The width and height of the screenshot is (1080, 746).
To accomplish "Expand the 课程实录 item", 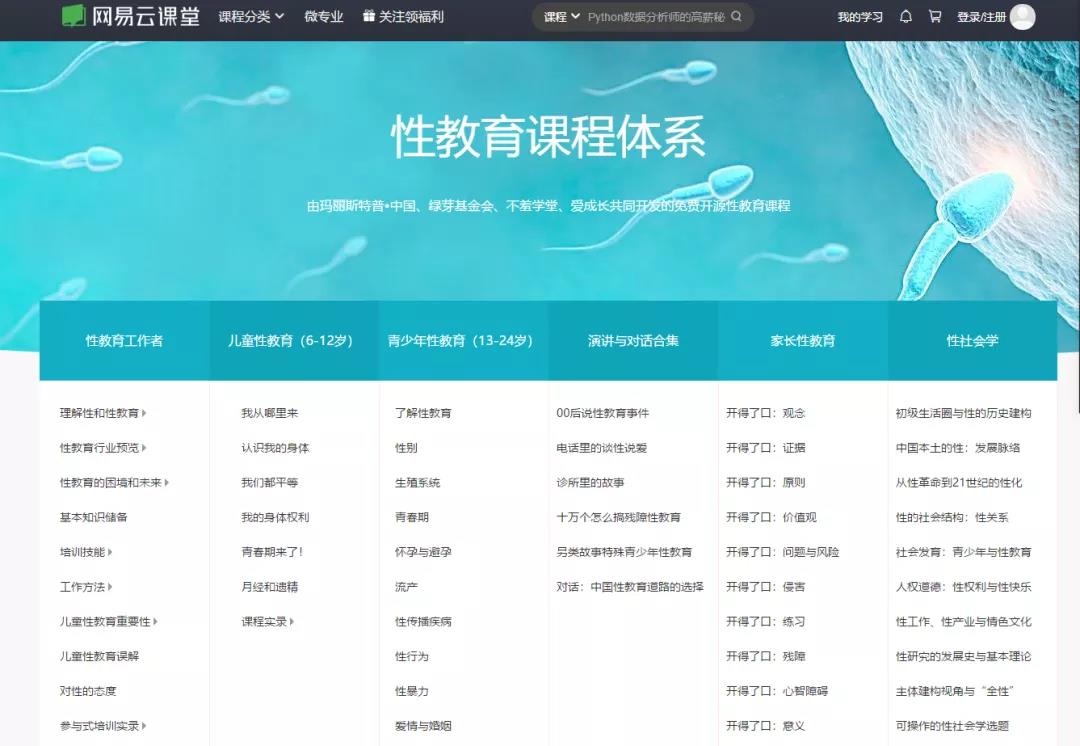I will point(292,622).
